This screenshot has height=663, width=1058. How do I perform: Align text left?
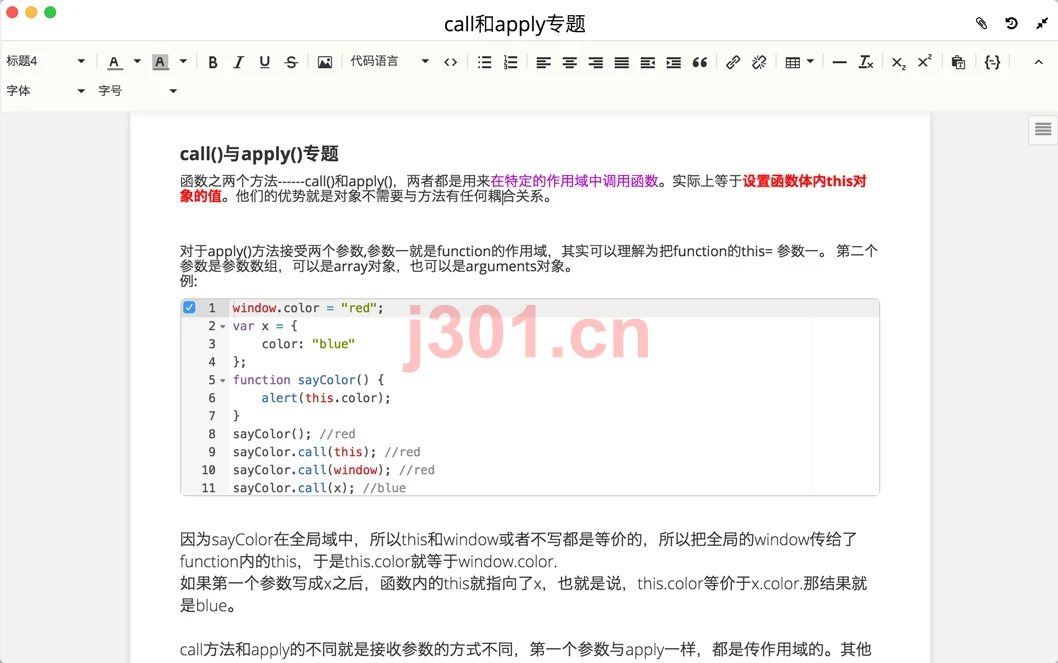(543, 62)
